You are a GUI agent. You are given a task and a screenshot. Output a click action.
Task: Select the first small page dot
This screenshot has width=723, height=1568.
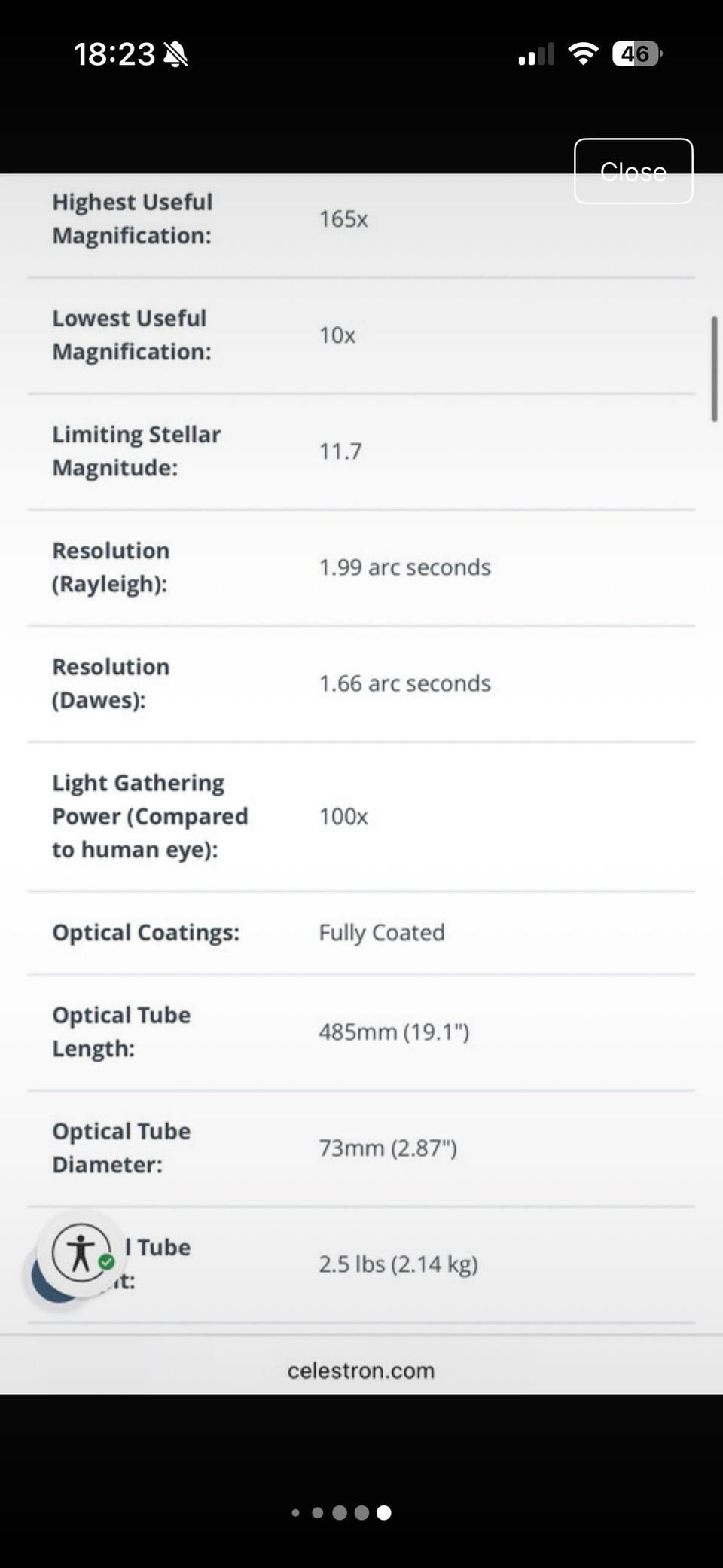pos(295,1512)
